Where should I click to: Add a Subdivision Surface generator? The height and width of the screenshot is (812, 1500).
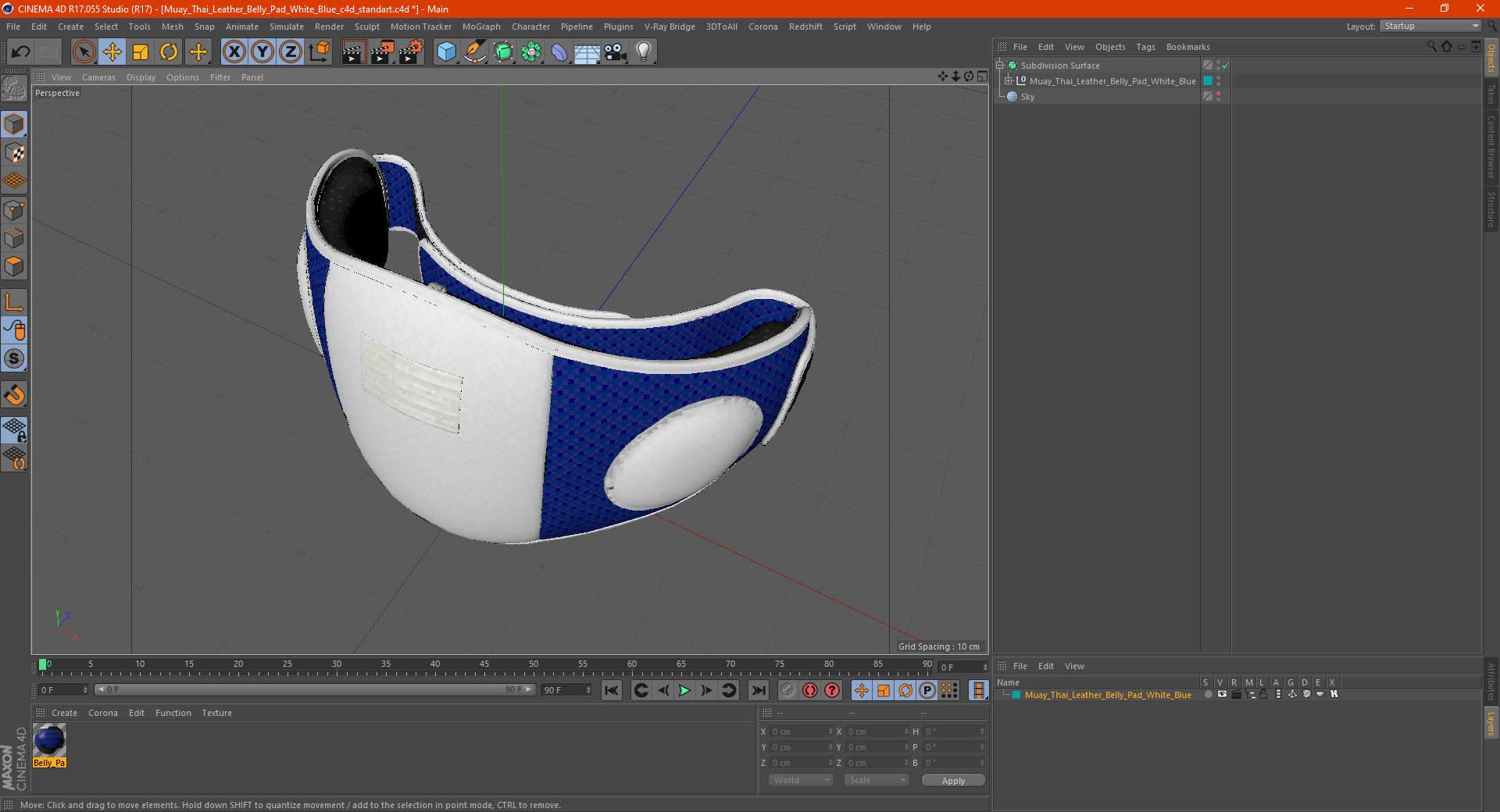click(503, 52)
